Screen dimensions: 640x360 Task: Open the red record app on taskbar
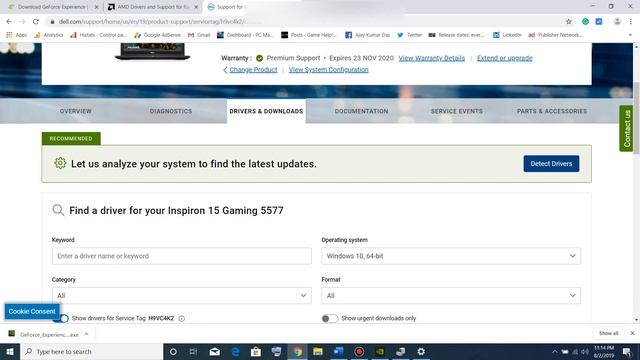[359, 351]
